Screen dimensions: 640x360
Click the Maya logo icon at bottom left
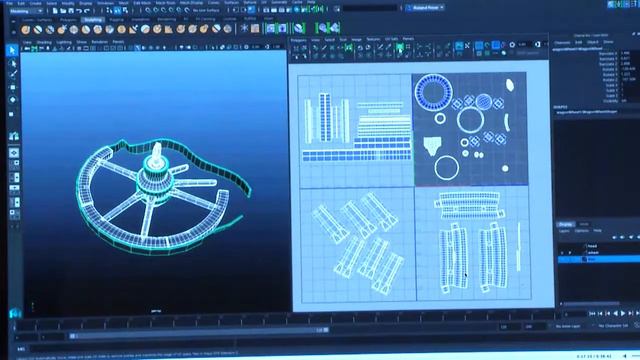click(15, 313)
